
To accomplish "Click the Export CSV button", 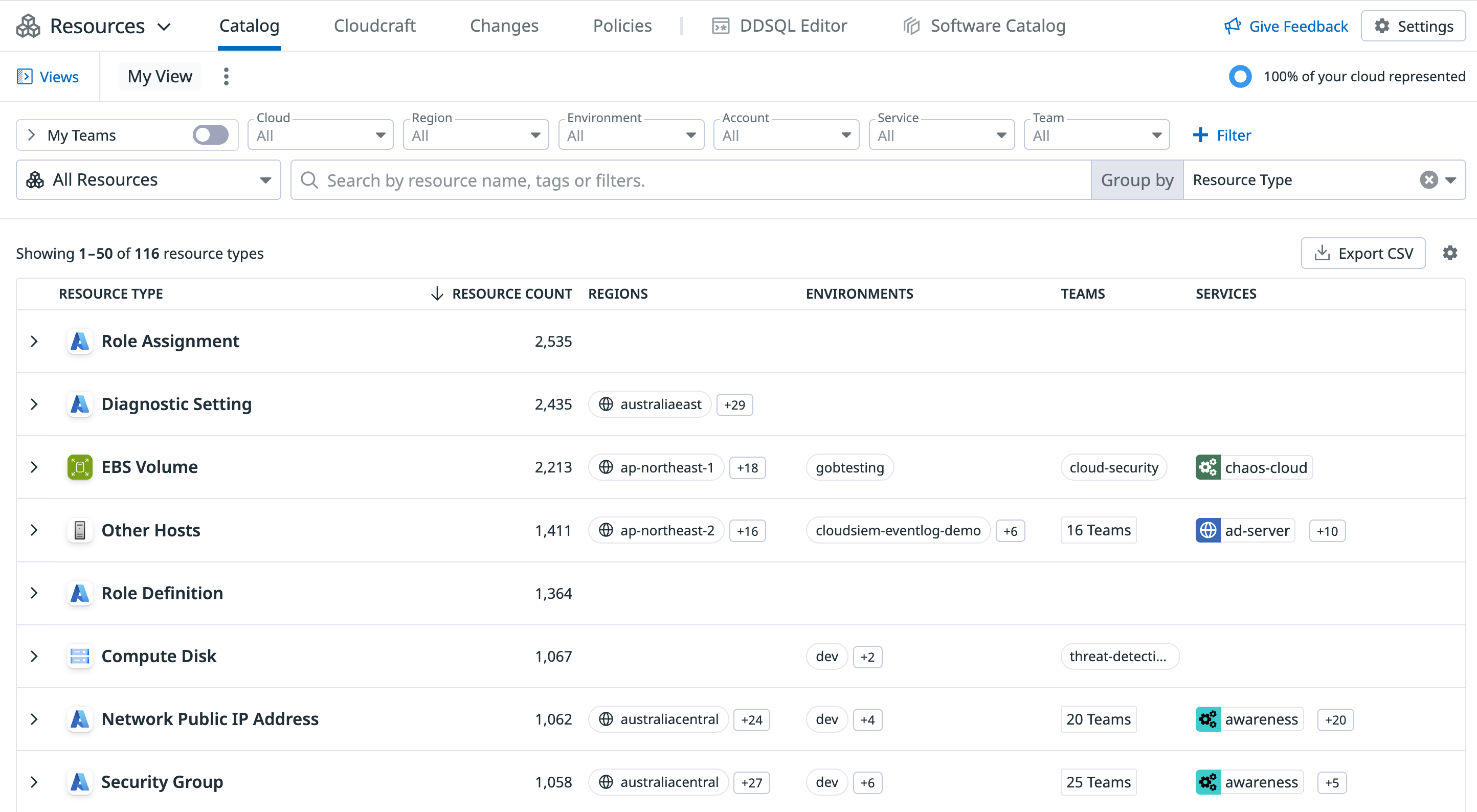I will coord(1363,253).
